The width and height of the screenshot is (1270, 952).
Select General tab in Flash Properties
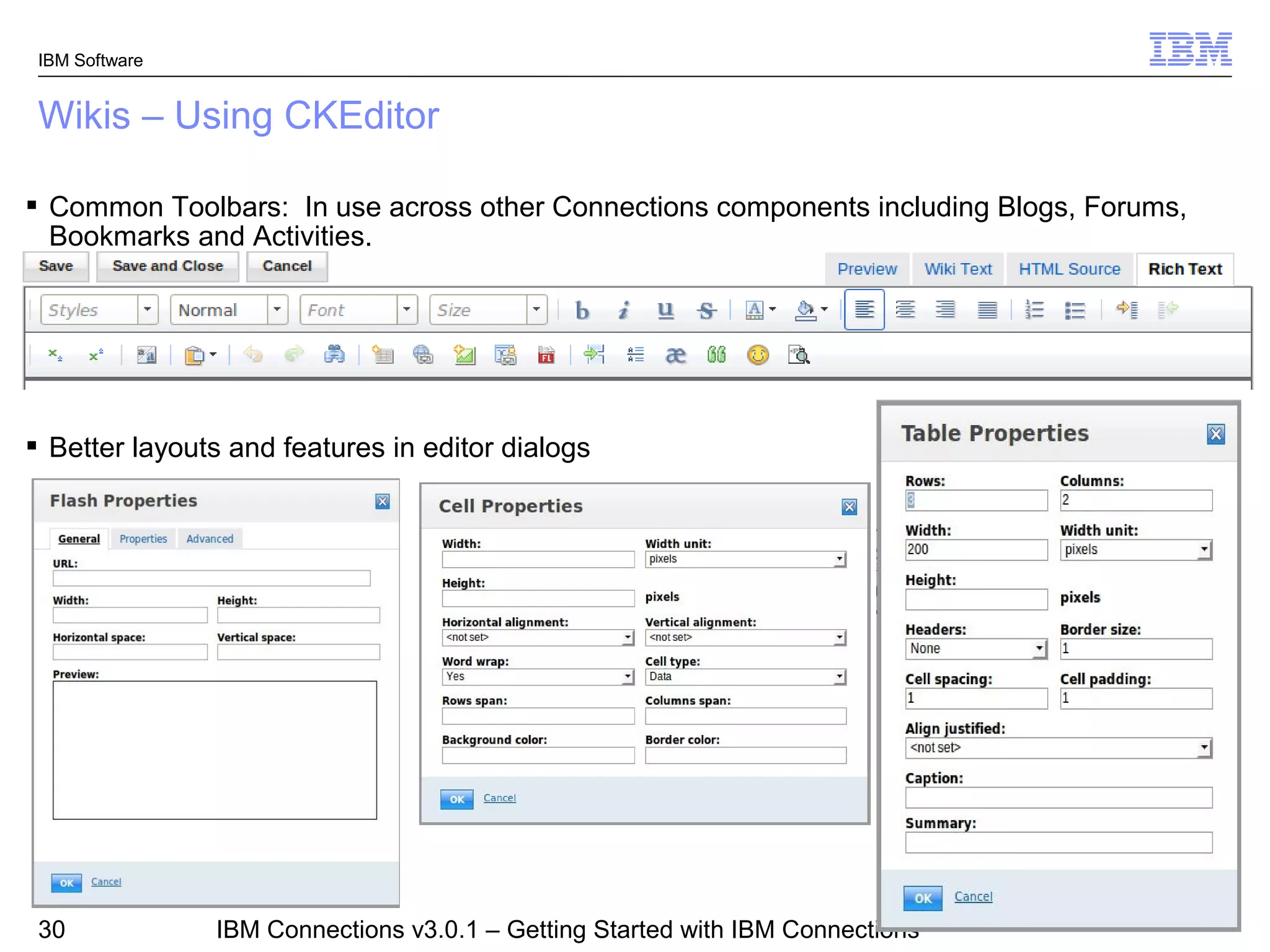pyautogui.click(x=79, y=539)
